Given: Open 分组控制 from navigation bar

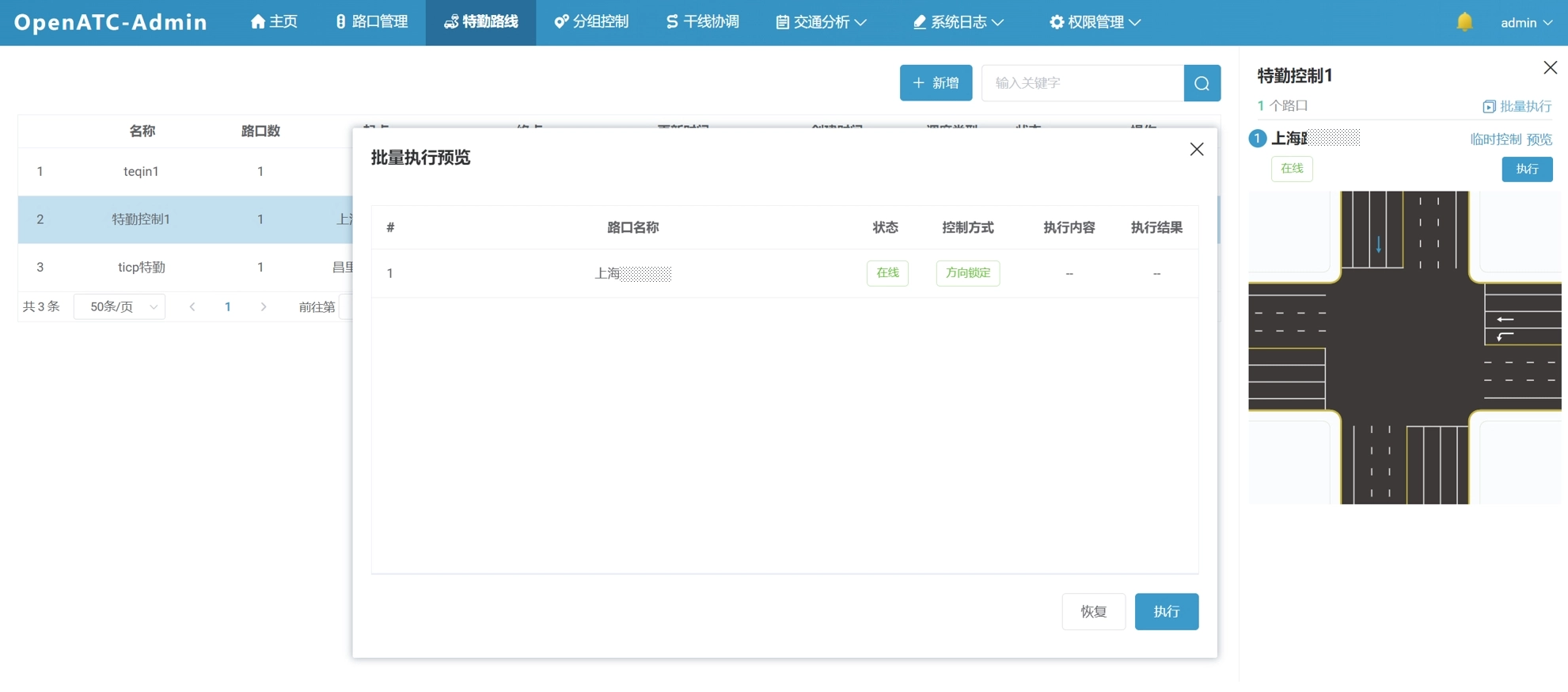Looking at the screenshot, I should click(591, 22).
